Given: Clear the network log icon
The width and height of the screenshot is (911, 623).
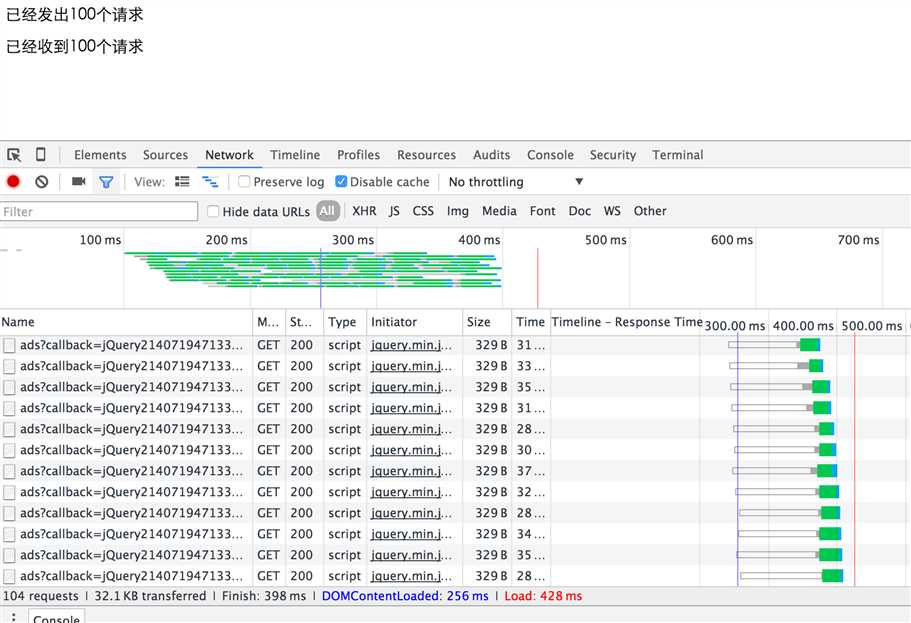Looking at the screenshot, I should [x=41, y=182].
